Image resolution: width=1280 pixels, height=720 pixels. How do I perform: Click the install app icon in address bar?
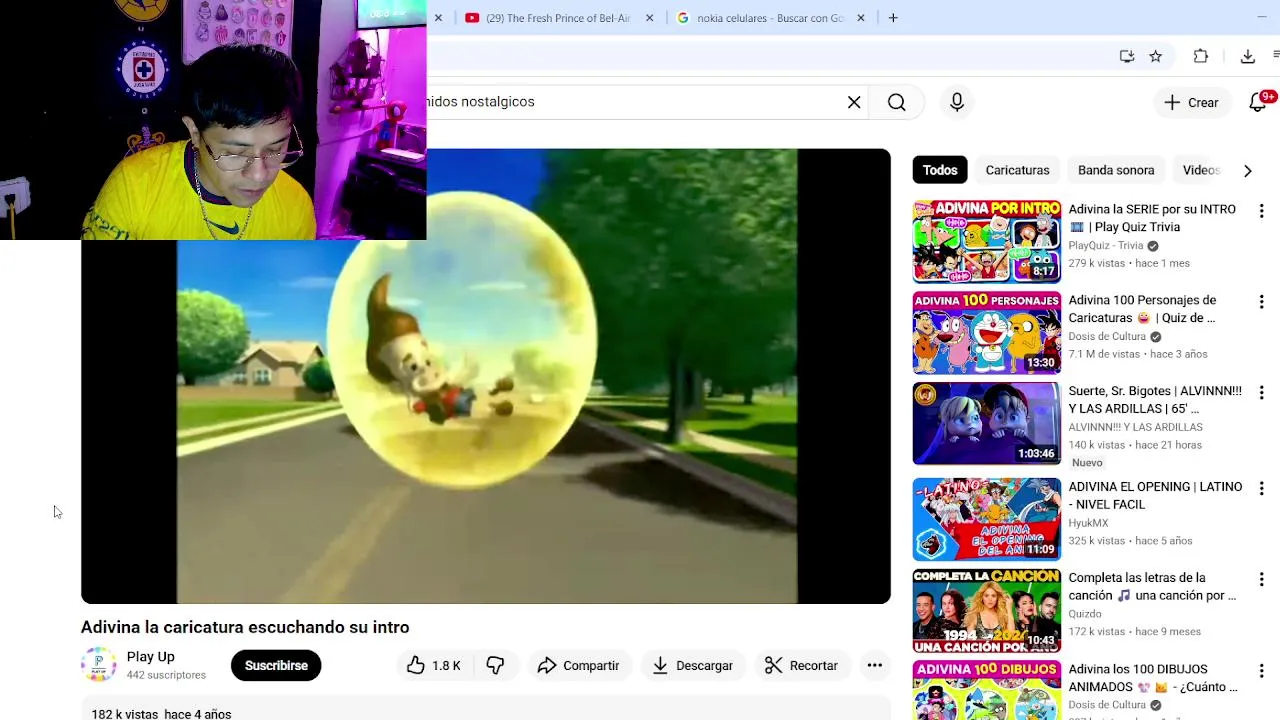pos(1127,57)
